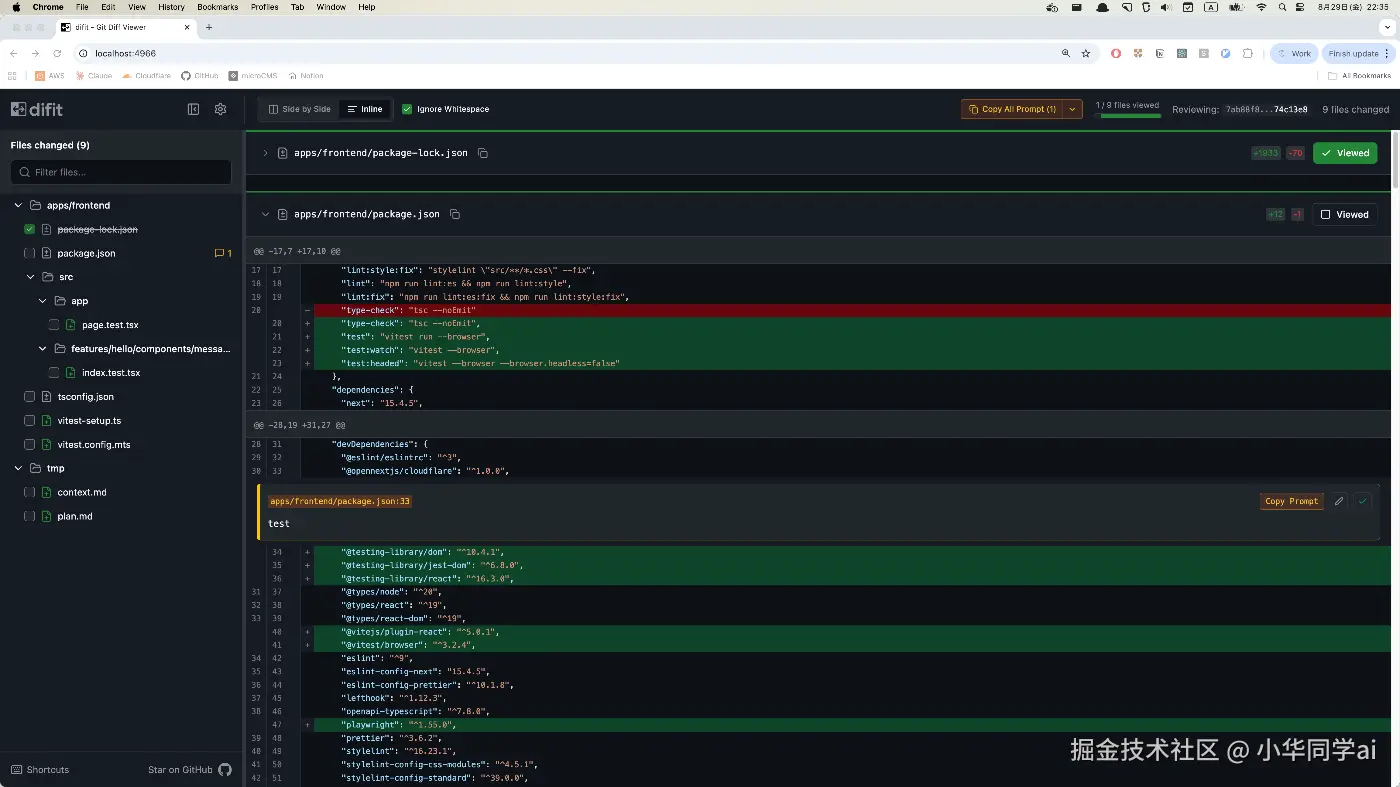Unmark package-lock.json green Viewed button
The image size is (1400, 787).
tap(1345, 153)
